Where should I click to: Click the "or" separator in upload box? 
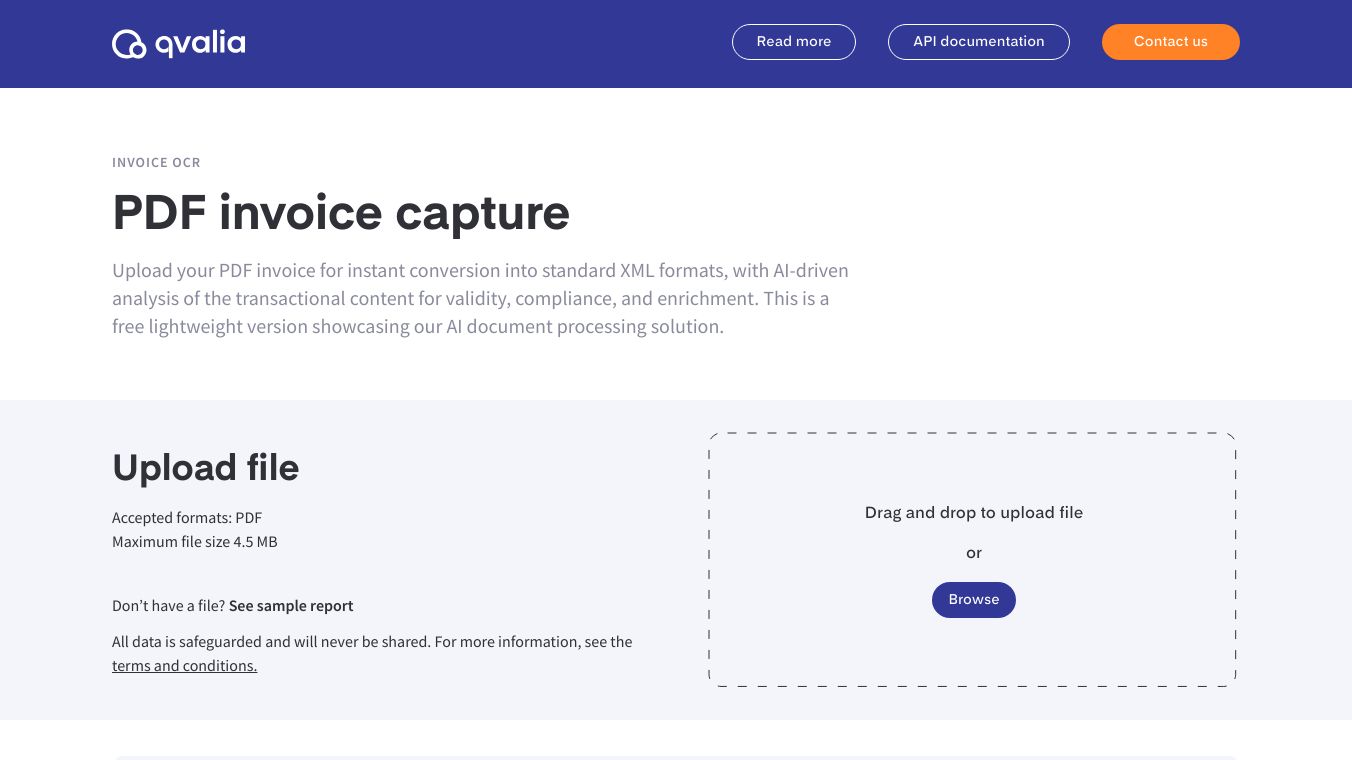point(973,553)
